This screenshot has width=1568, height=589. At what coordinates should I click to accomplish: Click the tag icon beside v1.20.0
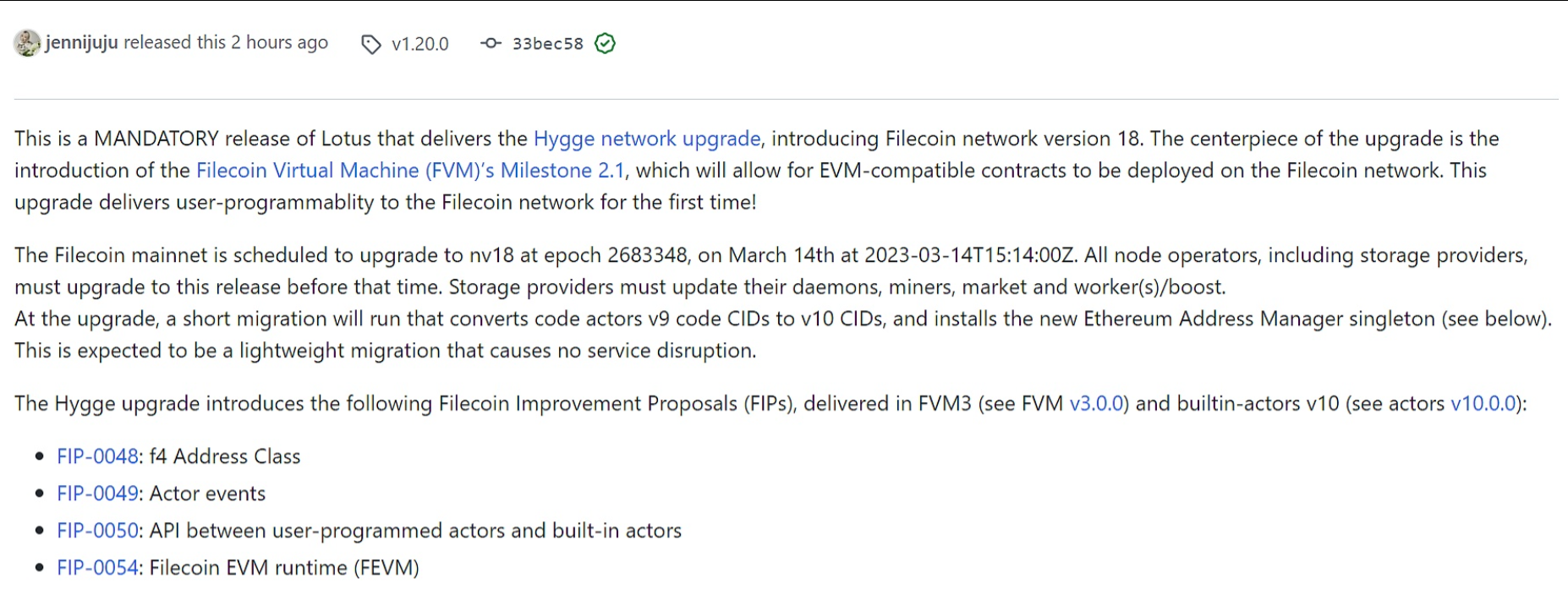(370, 44)
